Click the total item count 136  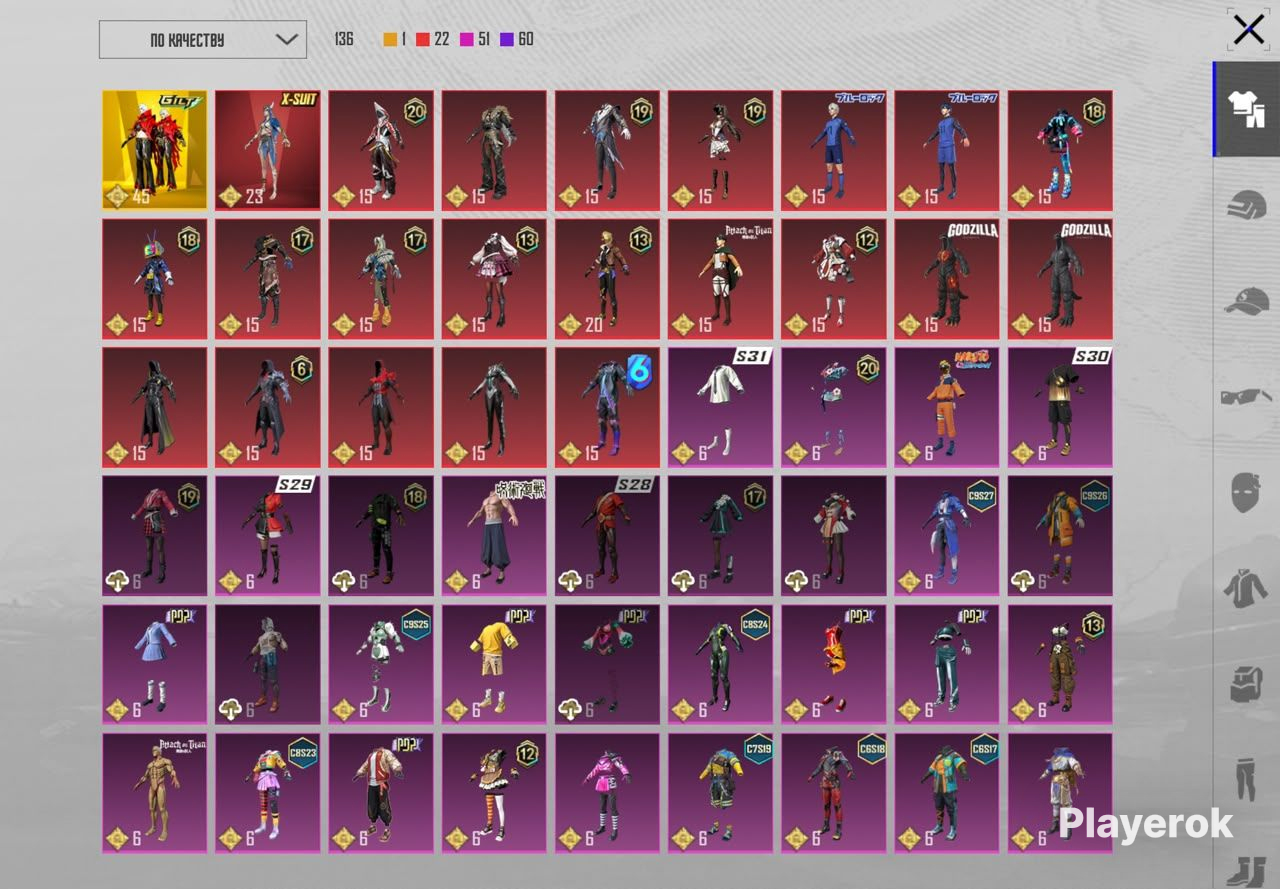click(x=344, y=39)
